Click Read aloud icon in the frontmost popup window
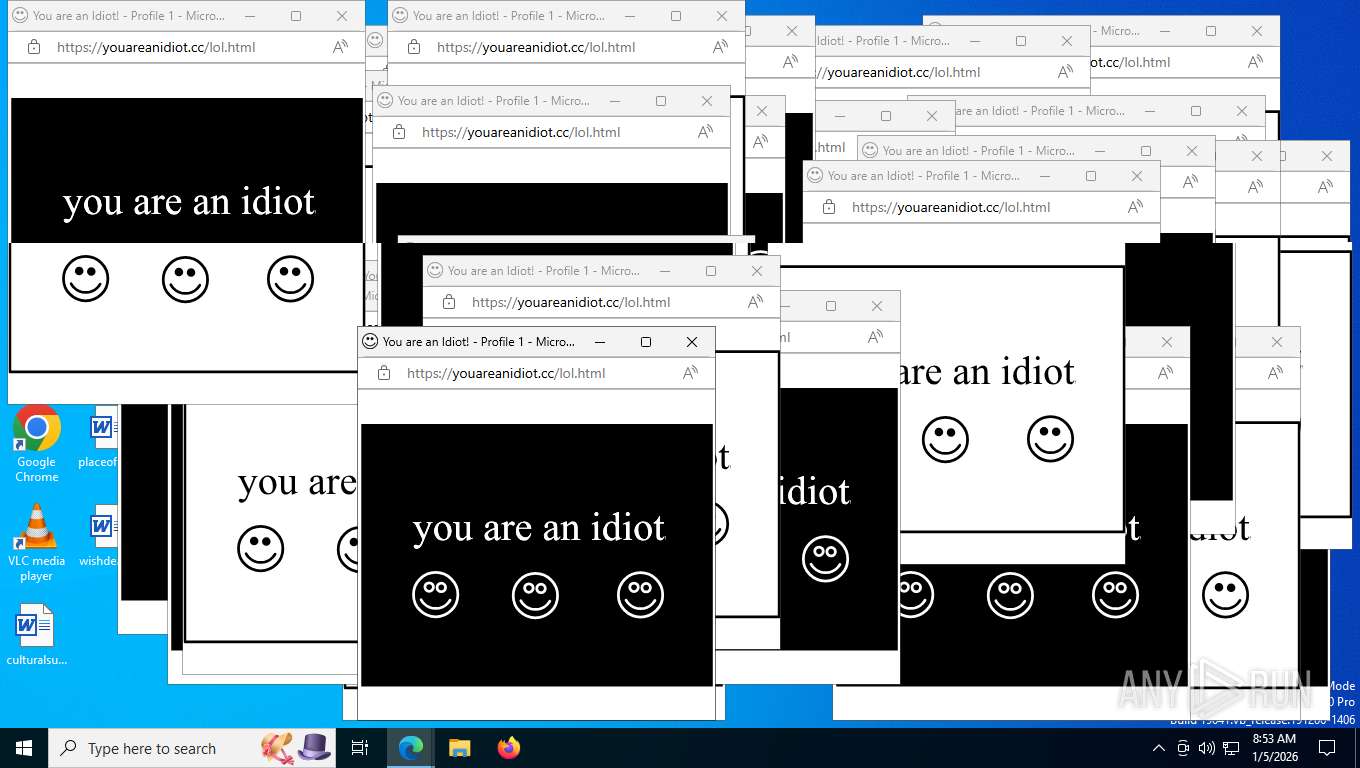This screenshot has height=768, width=1360. [690, 373]
